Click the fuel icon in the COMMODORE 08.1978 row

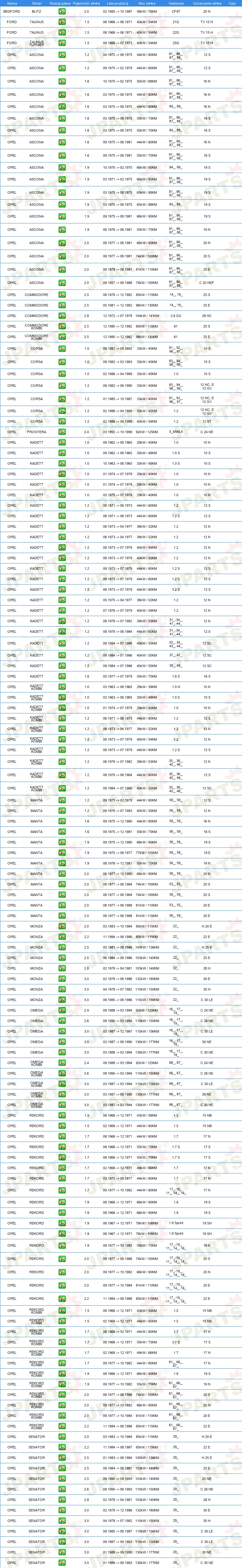tap(62, 295)
